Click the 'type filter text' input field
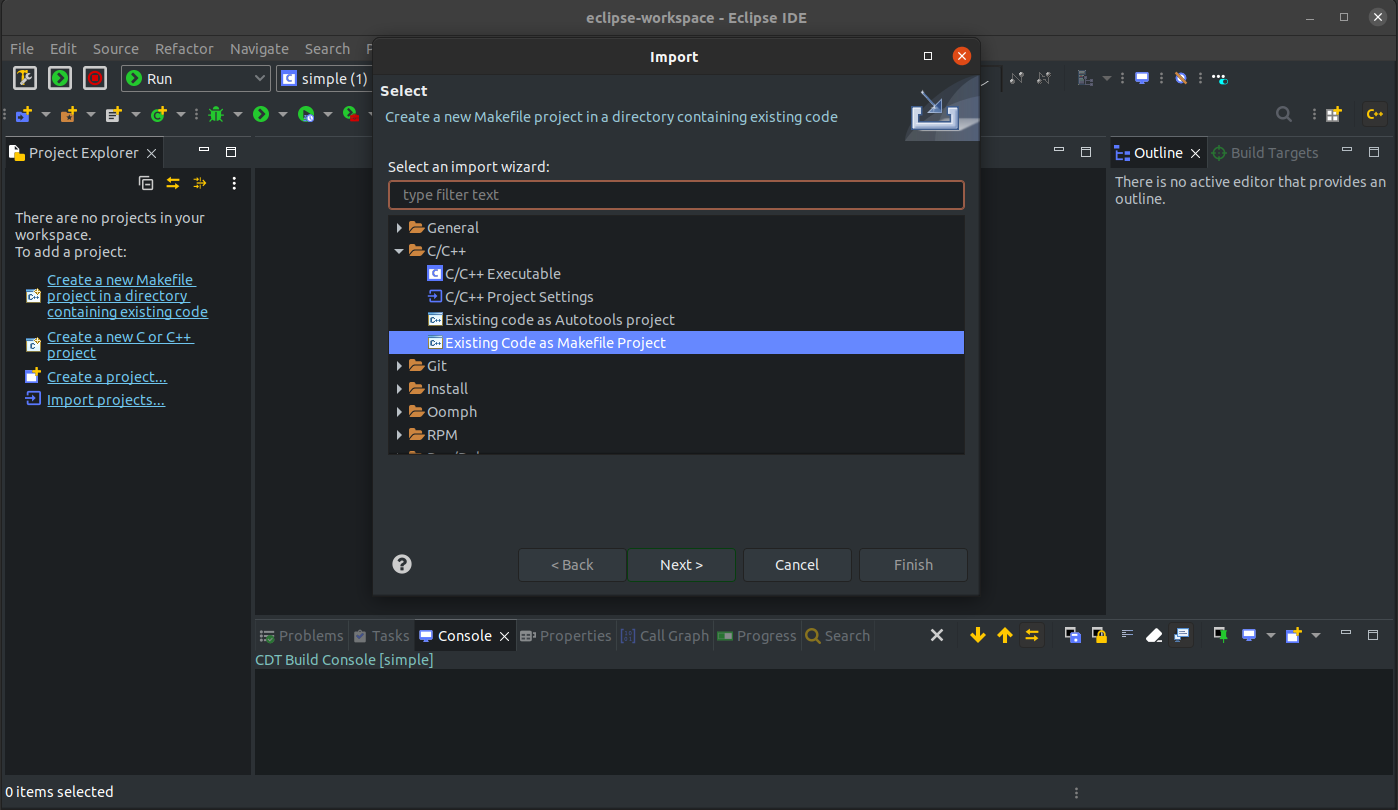Screen dimensions: 1398x810 676,195
